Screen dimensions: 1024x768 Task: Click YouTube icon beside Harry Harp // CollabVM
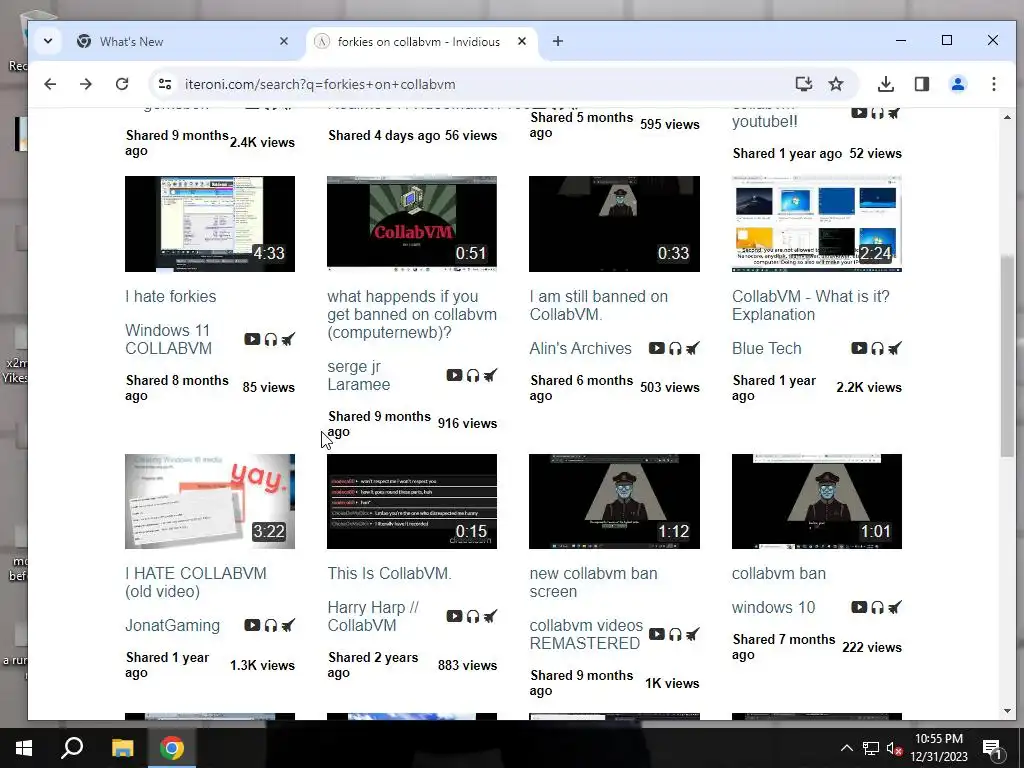point(455,616)
